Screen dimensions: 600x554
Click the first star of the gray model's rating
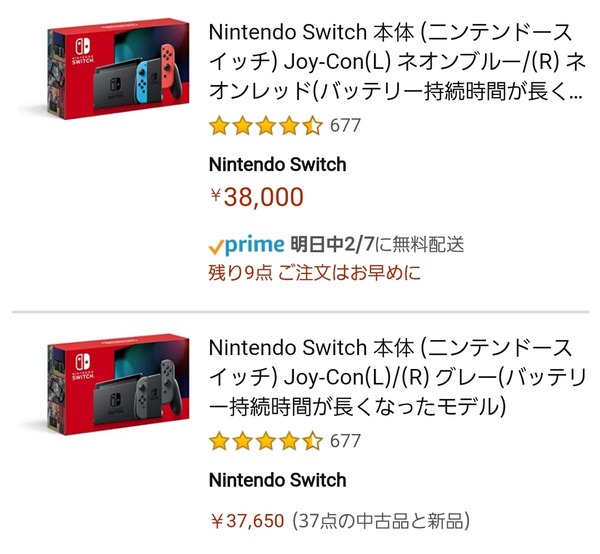point(219,440)
